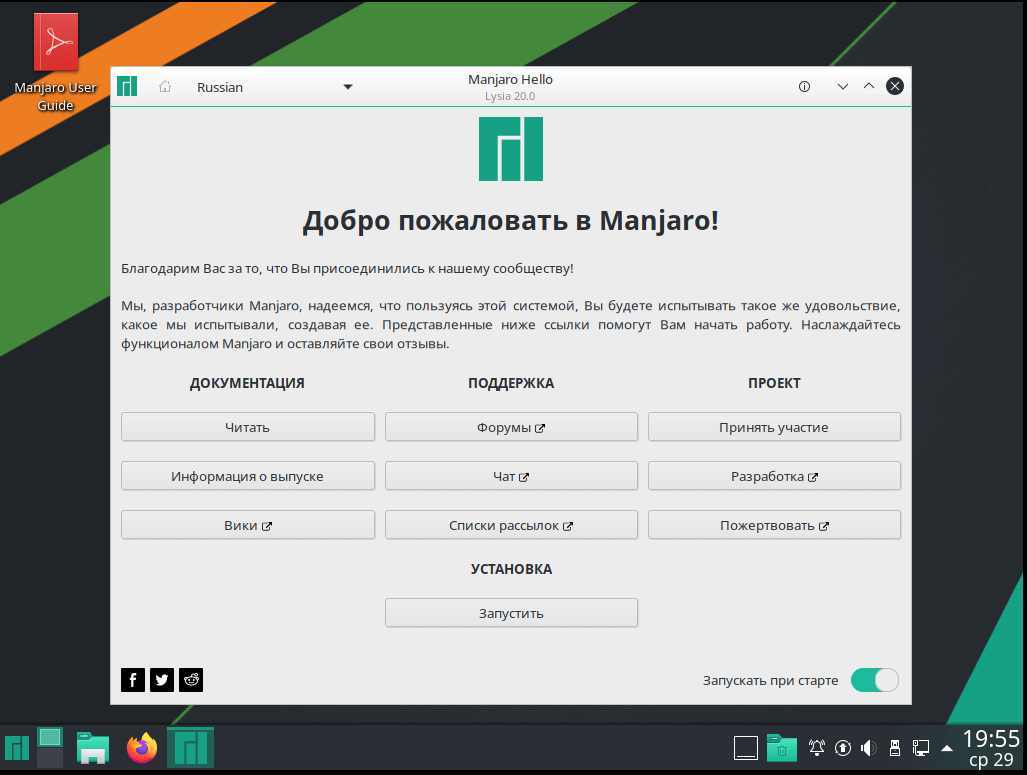This screenshot has height=775, width=1027.
Task: Open the file manager from taskbar
Action: [x=92, y=747]
